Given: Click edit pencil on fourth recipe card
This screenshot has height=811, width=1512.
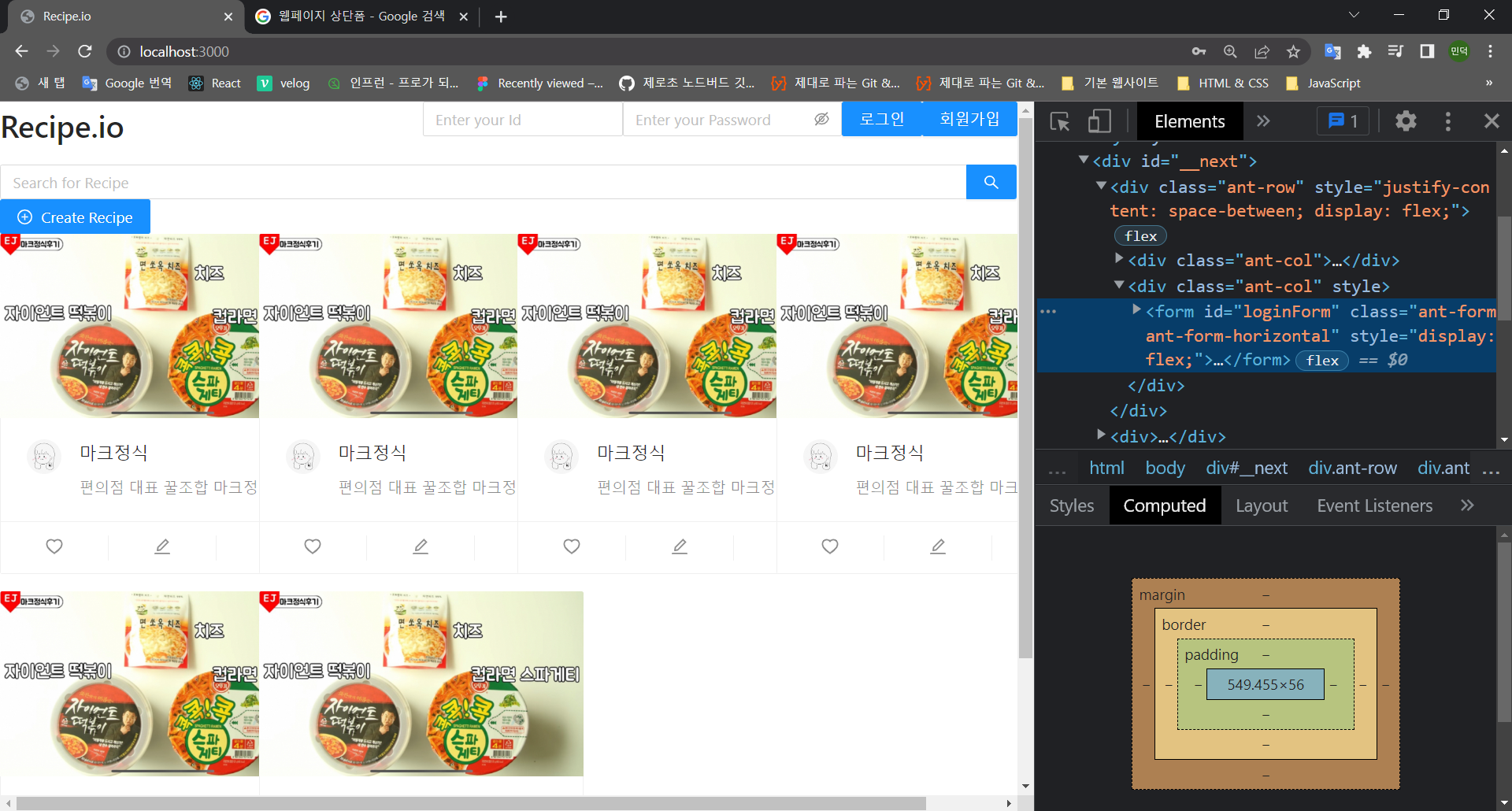Looking at the screenshot, I should tap(938, 546).
